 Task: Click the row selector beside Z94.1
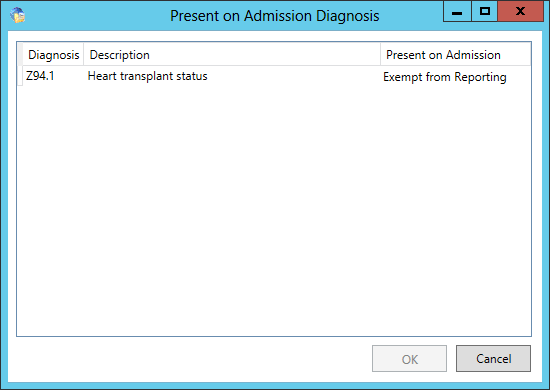[20, 76]
